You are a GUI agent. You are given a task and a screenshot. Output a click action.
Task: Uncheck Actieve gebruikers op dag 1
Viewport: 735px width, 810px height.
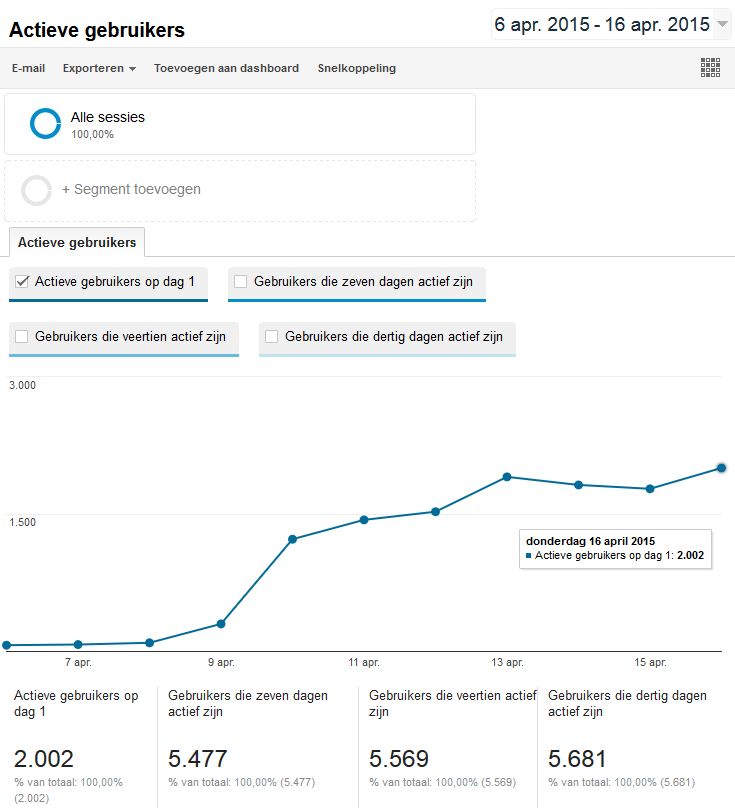[x=22, y=282]
